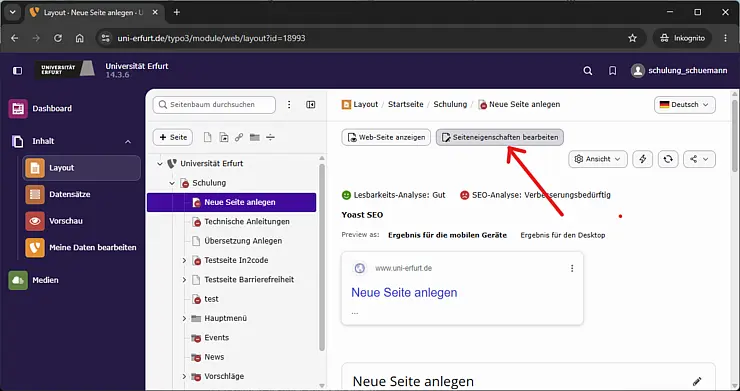Click the Layout breadcrumb

(360, 104)
